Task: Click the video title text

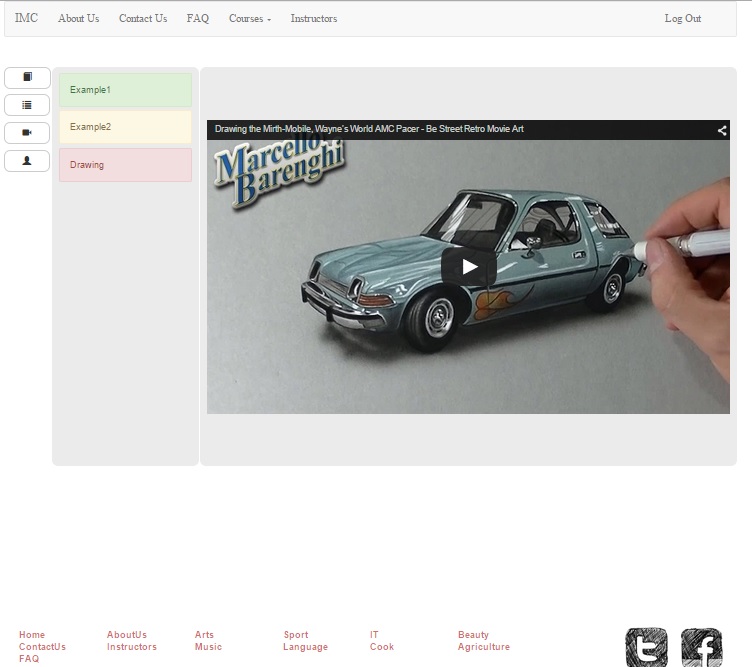Action: point(369,129)
